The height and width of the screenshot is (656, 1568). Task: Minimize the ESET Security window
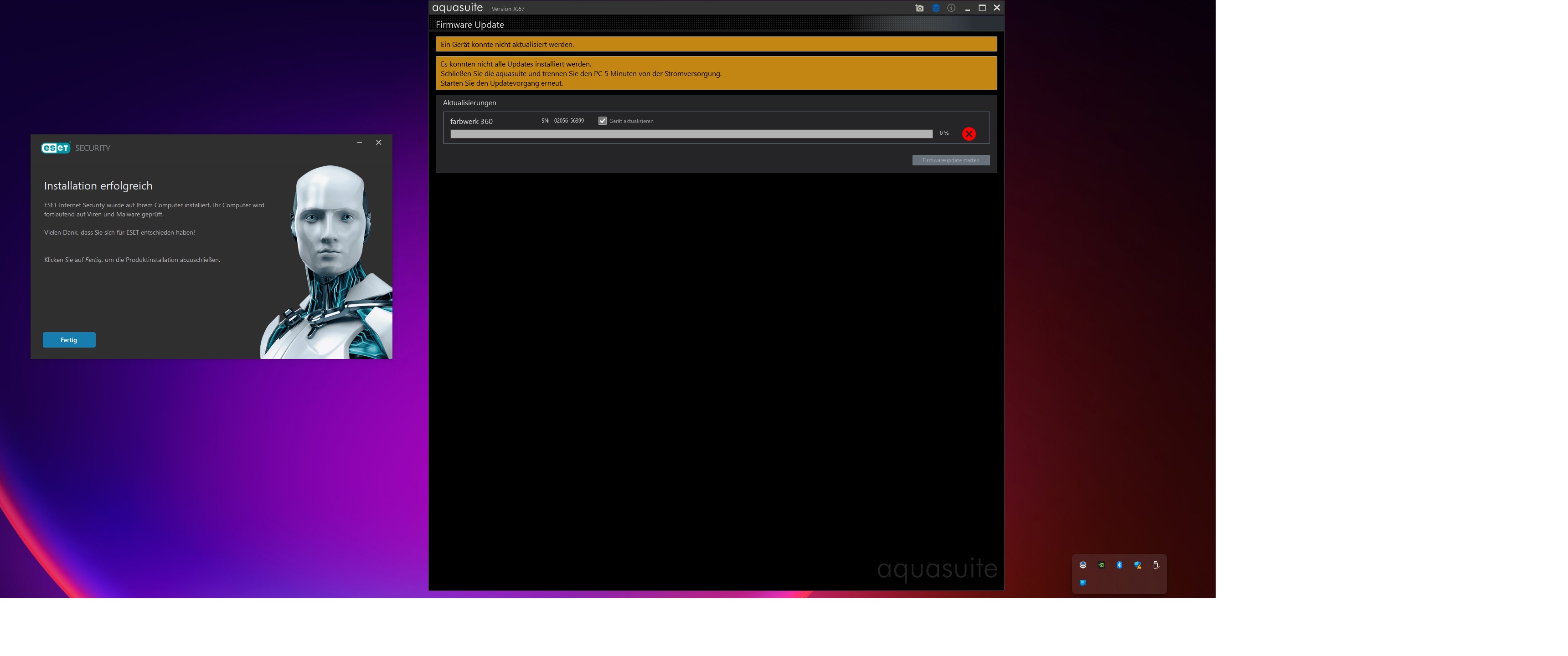click(x=360, y=143)
